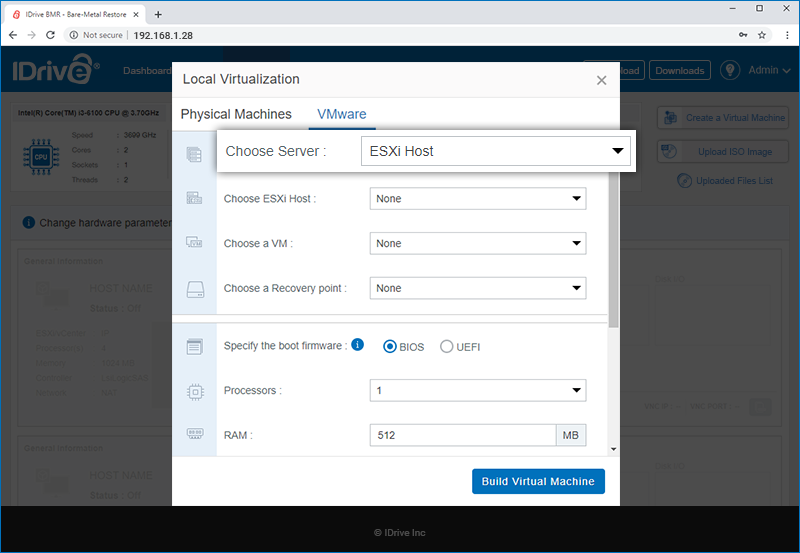Open the Uploaded Files List link
The image size is (800, 553).
pos(734,181)
